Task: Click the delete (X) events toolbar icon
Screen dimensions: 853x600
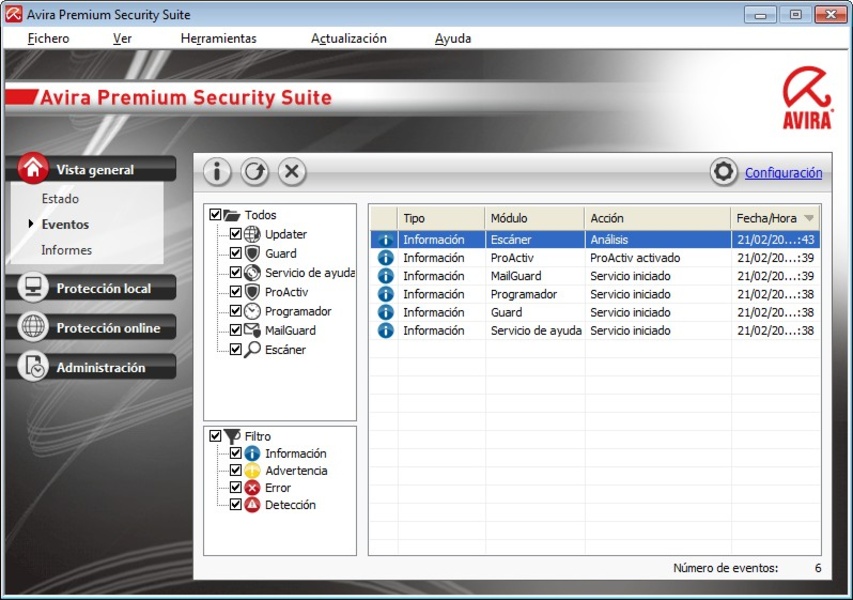Action: click(291, 172)
